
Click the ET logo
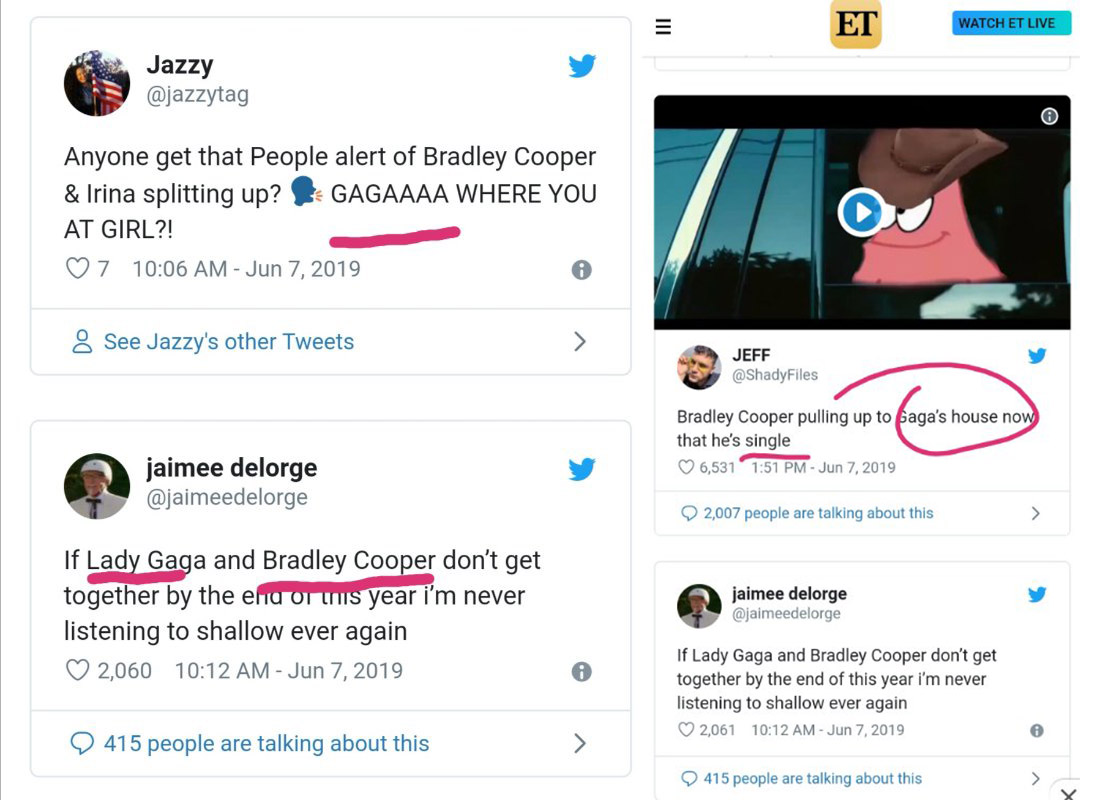click(855, 24)
